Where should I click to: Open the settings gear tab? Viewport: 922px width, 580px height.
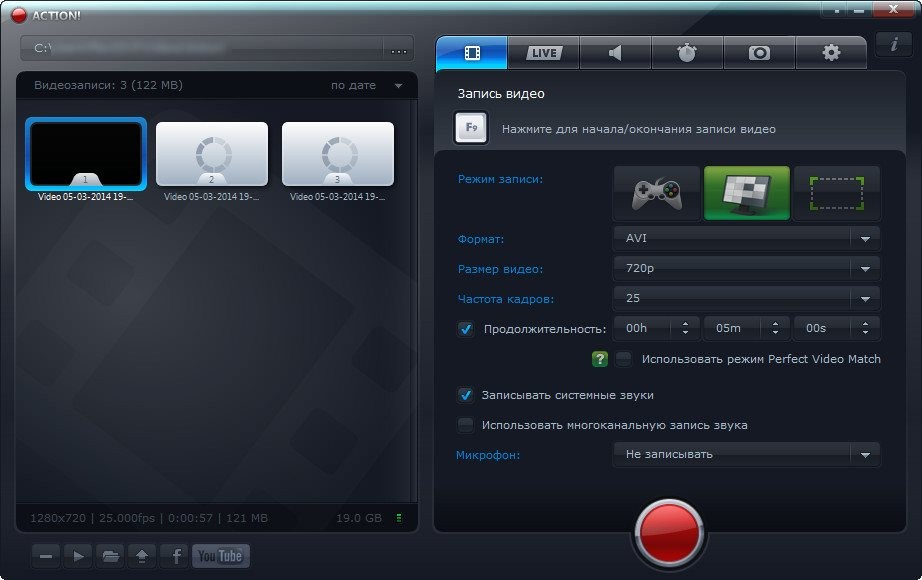pyautogui.click(x=831, y=54)
